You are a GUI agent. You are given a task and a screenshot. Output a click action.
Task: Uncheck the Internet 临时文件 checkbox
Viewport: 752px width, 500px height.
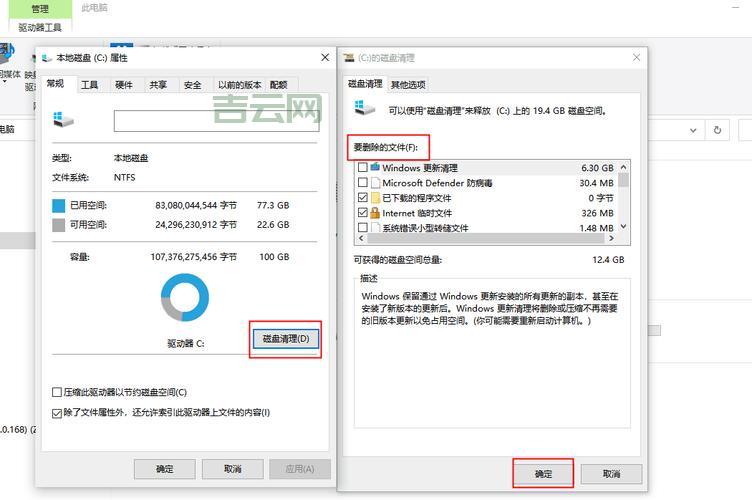click(363, 212)
